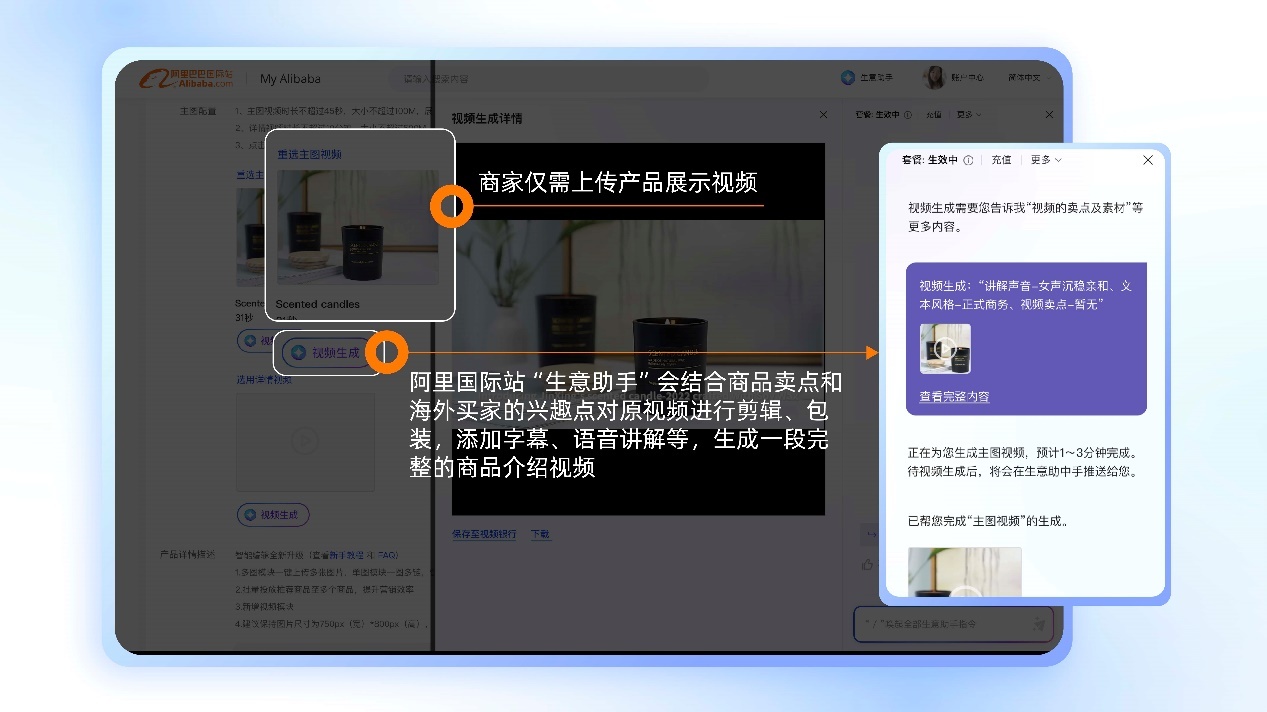Open the Scented candles video thumbnail
Screen dimensions: 1267x712
pyautogui.click(x=358, y=228)
